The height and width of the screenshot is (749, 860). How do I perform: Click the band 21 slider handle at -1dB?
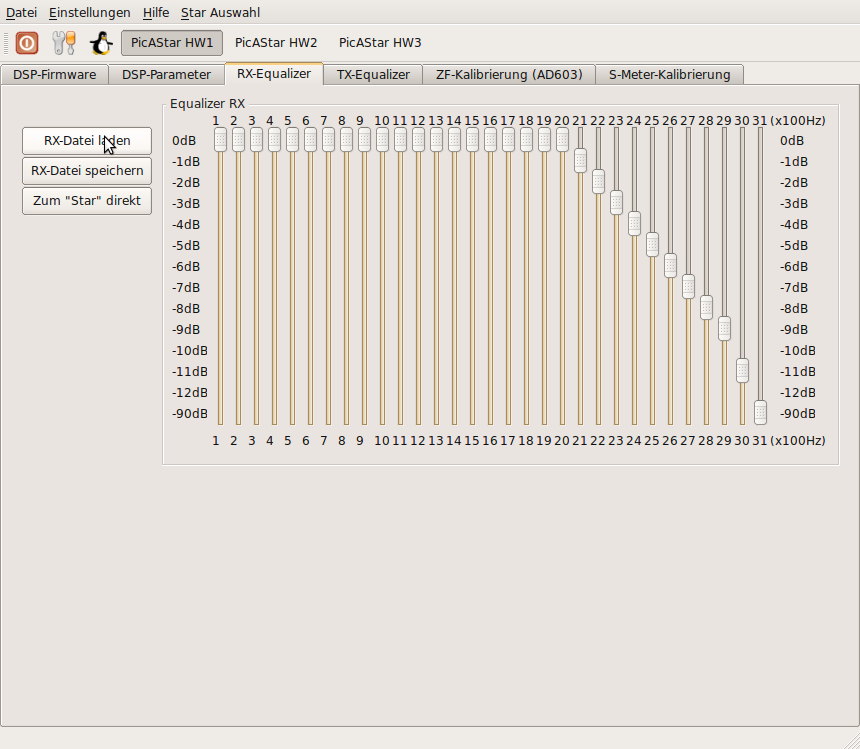click(580, 161)
